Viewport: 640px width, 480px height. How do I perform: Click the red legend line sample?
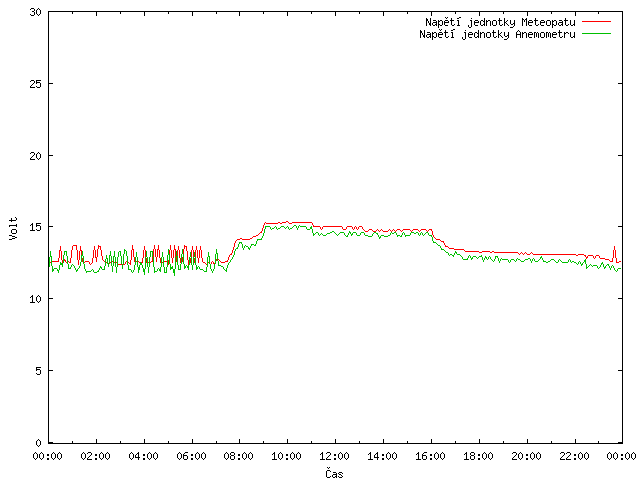(x=596, y=22)
